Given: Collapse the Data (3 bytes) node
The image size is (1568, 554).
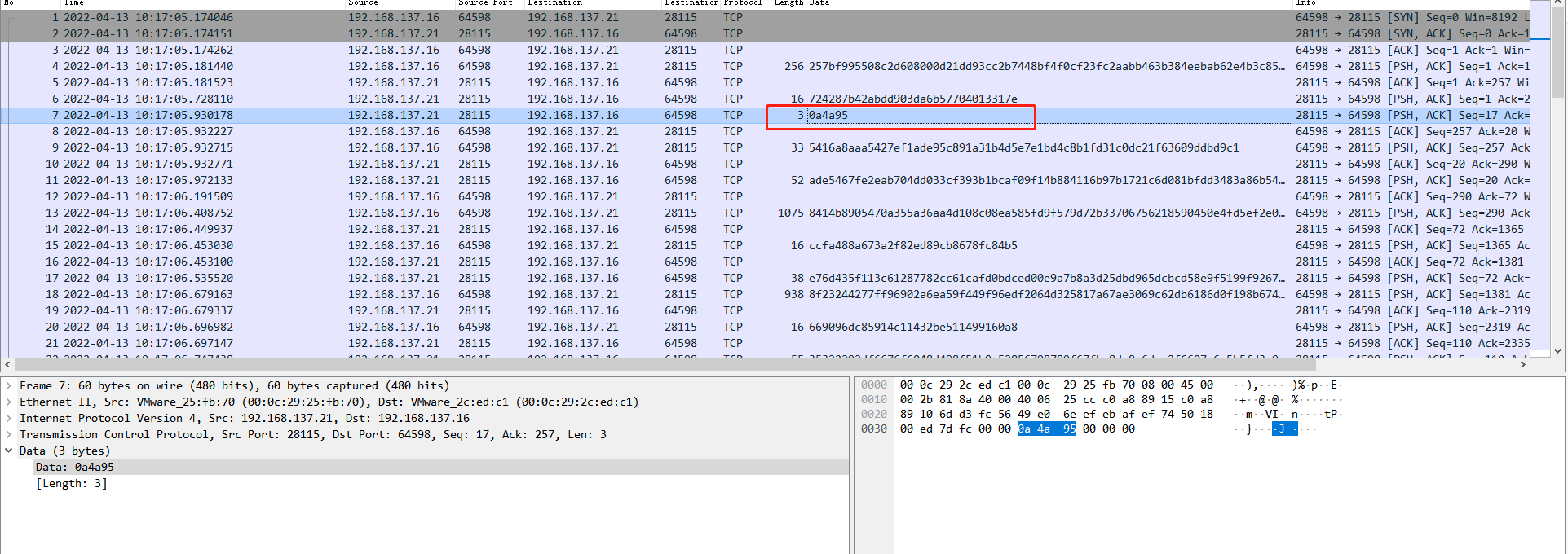Looking at the screenshot, I should pos(9,451).
